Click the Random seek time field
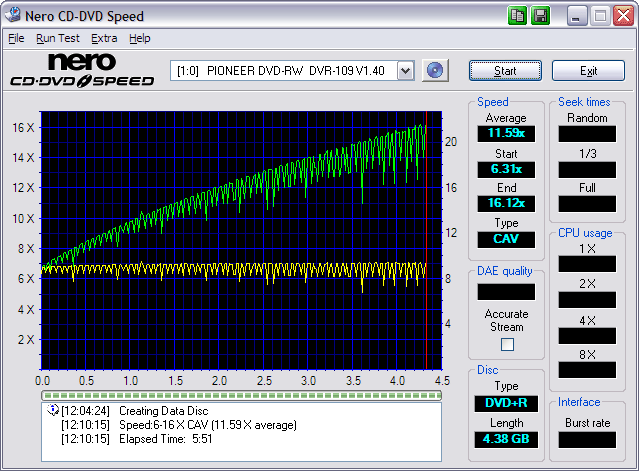Image resolution: width=639 pixels, height=471 pixels. (x=587, y=134)
